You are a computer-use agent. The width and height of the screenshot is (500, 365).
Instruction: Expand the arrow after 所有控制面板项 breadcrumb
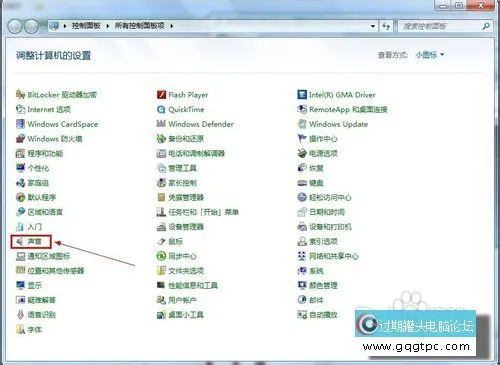click(x=172, y=26)
